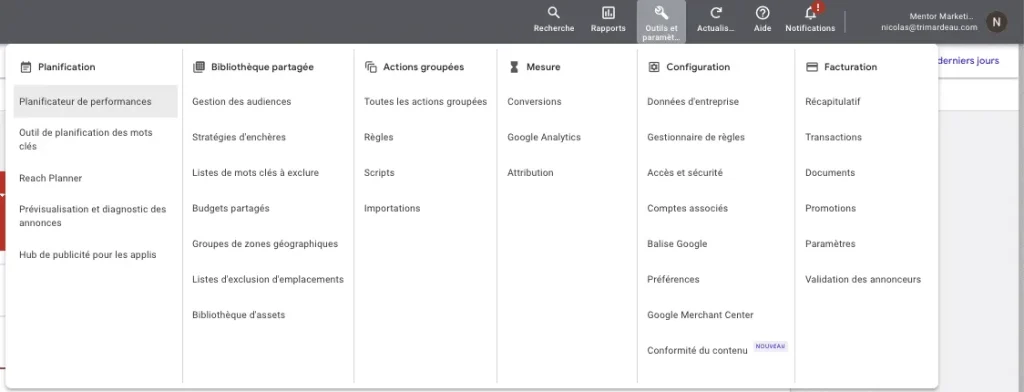Click the Bibliothèque partagée heading
This screenshot has width=1024, height=392.
point(263,67)
